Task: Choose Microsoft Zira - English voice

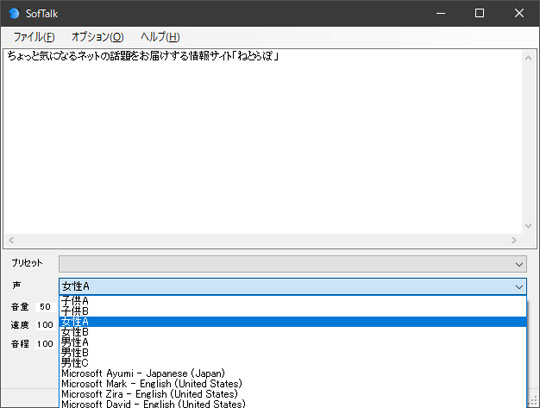Action: pos(293,394)
